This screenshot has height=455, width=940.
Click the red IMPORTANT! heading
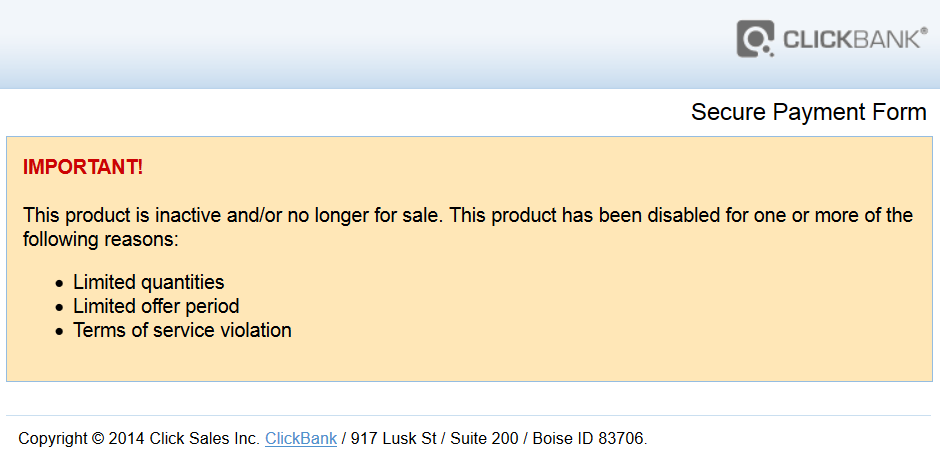(x=83, y=167)
